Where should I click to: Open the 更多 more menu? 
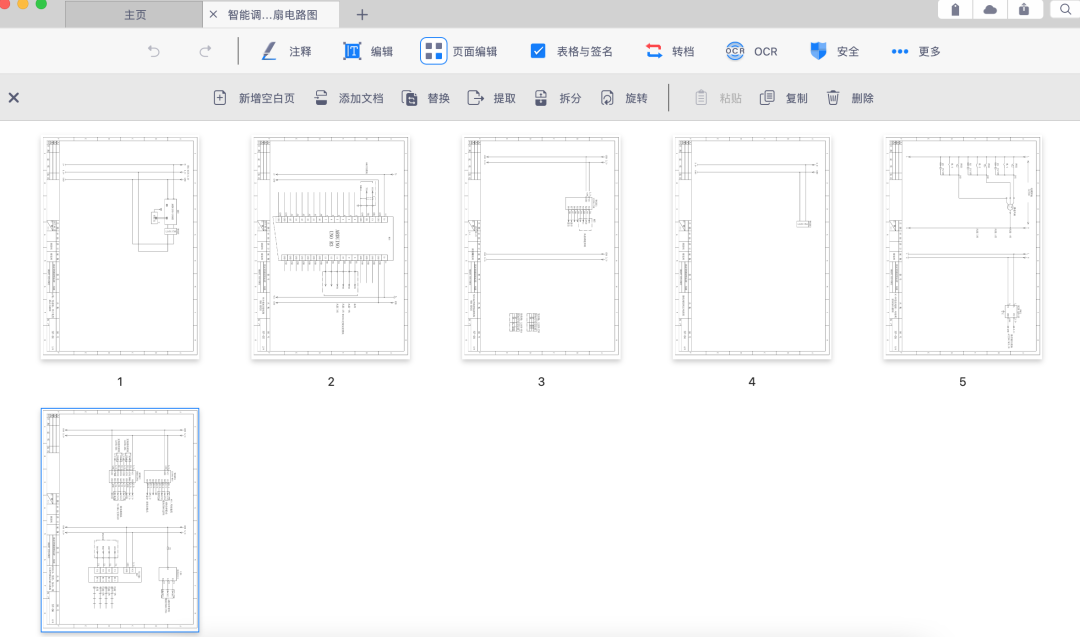(915, 51)
